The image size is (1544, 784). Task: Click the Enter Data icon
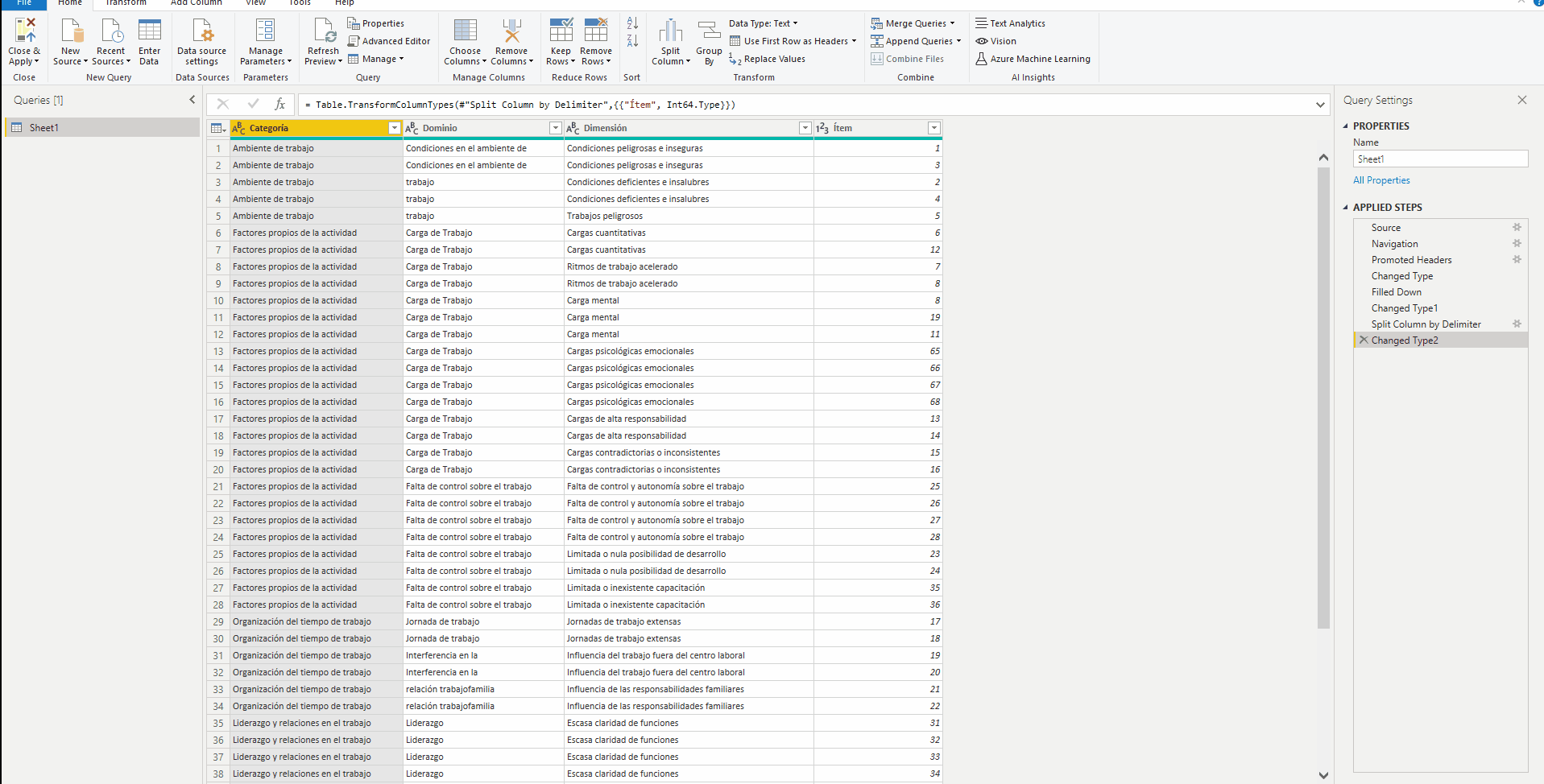(x=150, y=31)
